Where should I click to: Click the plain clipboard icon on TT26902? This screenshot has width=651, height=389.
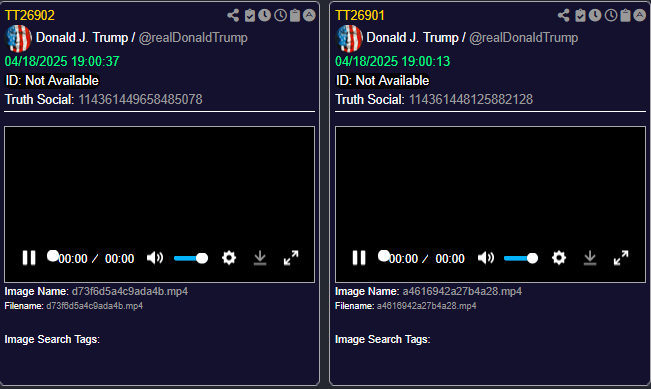click(295, 16)
